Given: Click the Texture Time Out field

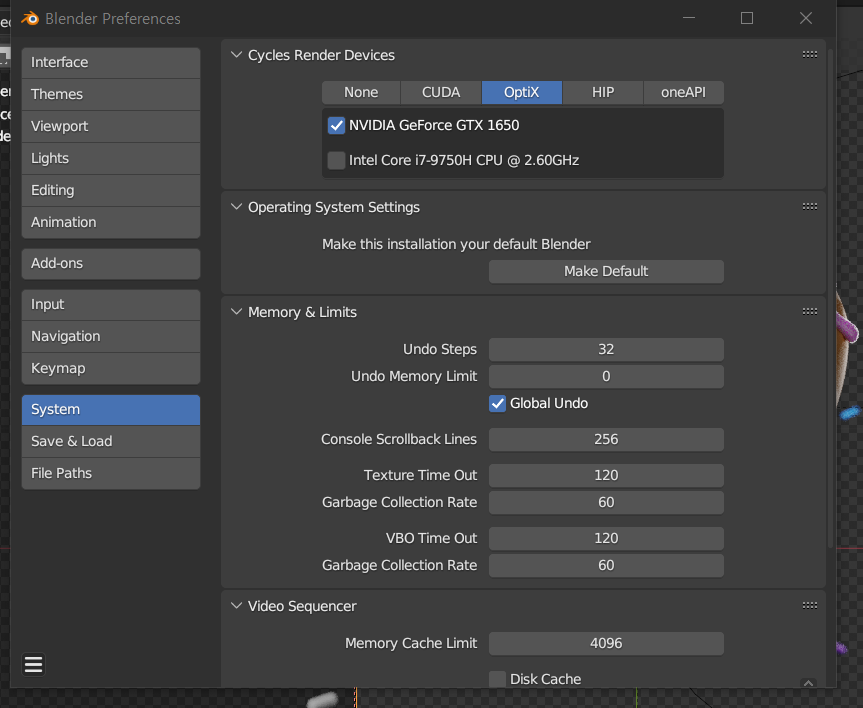Looking at the screenshot, I should coord(606,475).
